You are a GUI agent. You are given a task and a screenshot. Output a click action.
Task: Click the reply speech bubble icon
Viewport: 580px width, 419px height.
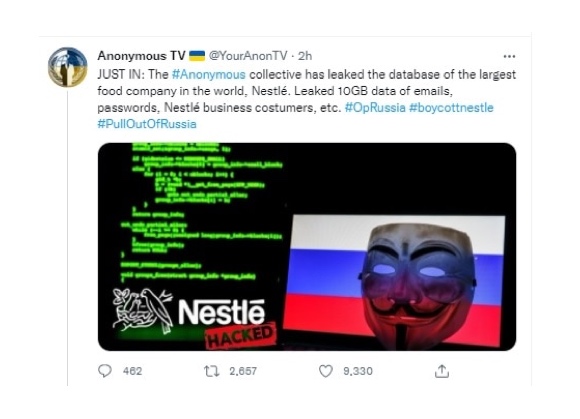point(105,371)
